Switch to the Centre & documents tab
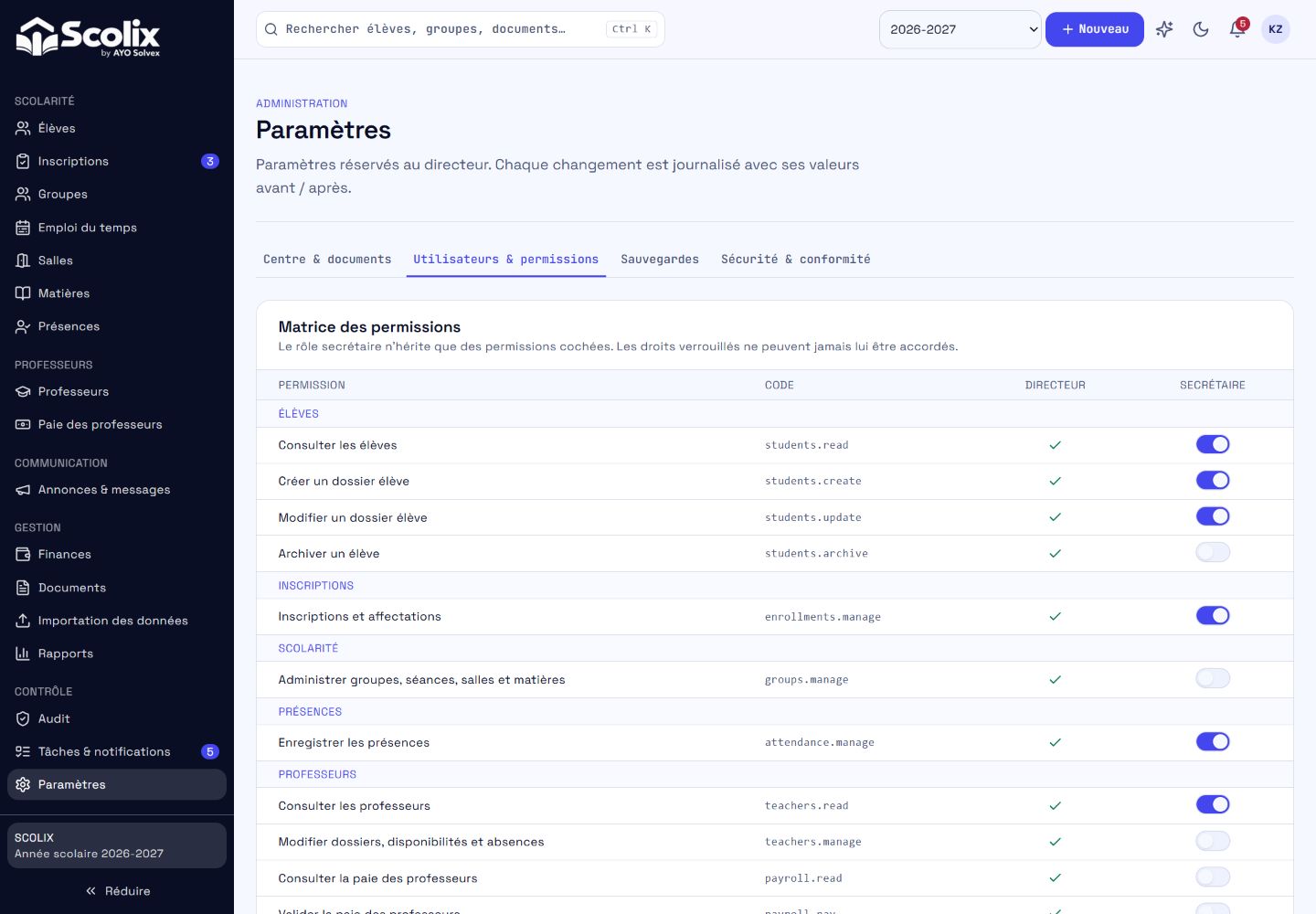The width and height of the screenshot is (1316, 914). [327, 260]
